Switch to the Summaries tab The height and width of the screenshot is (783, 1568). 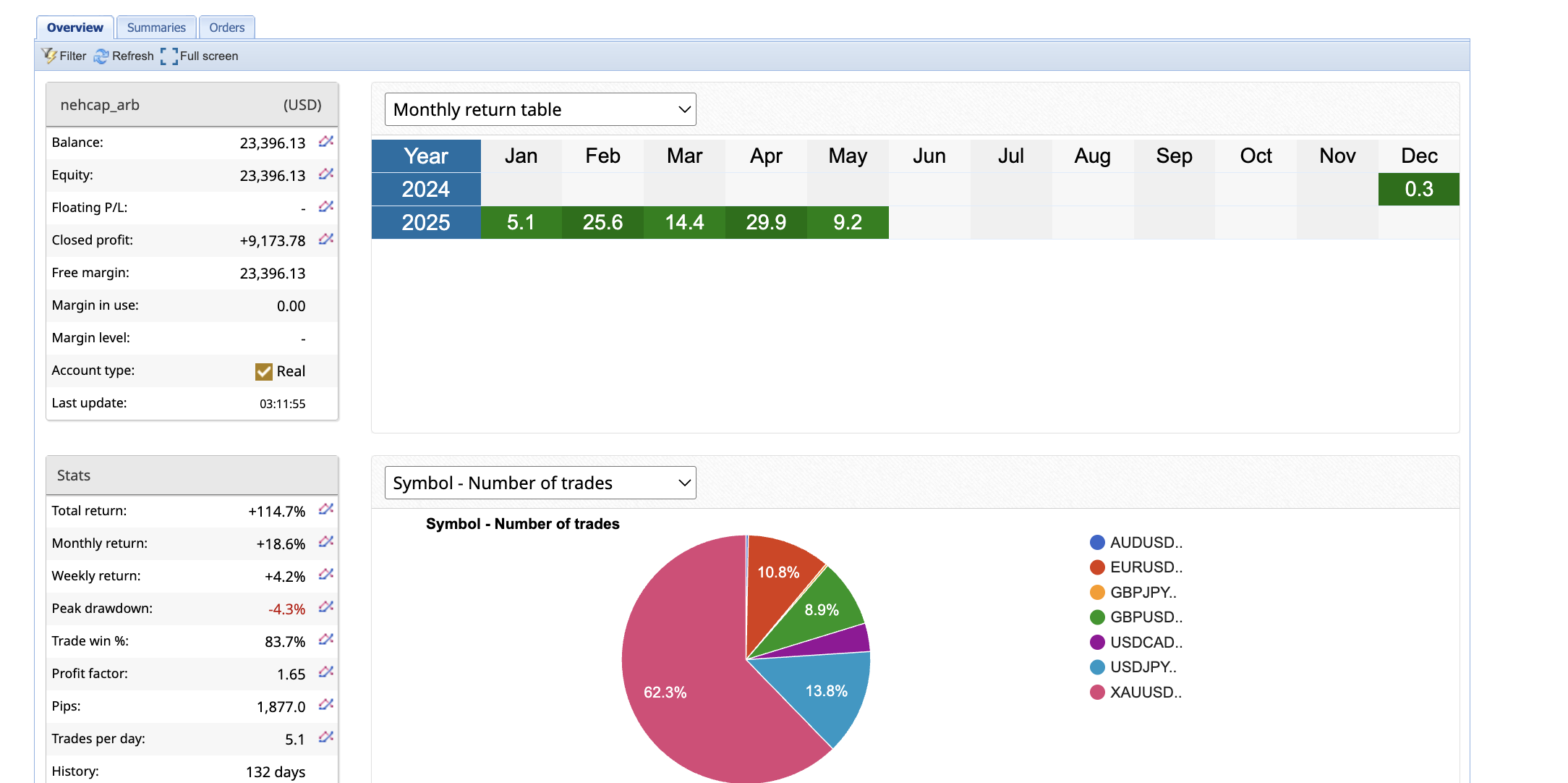coord(156,27)
